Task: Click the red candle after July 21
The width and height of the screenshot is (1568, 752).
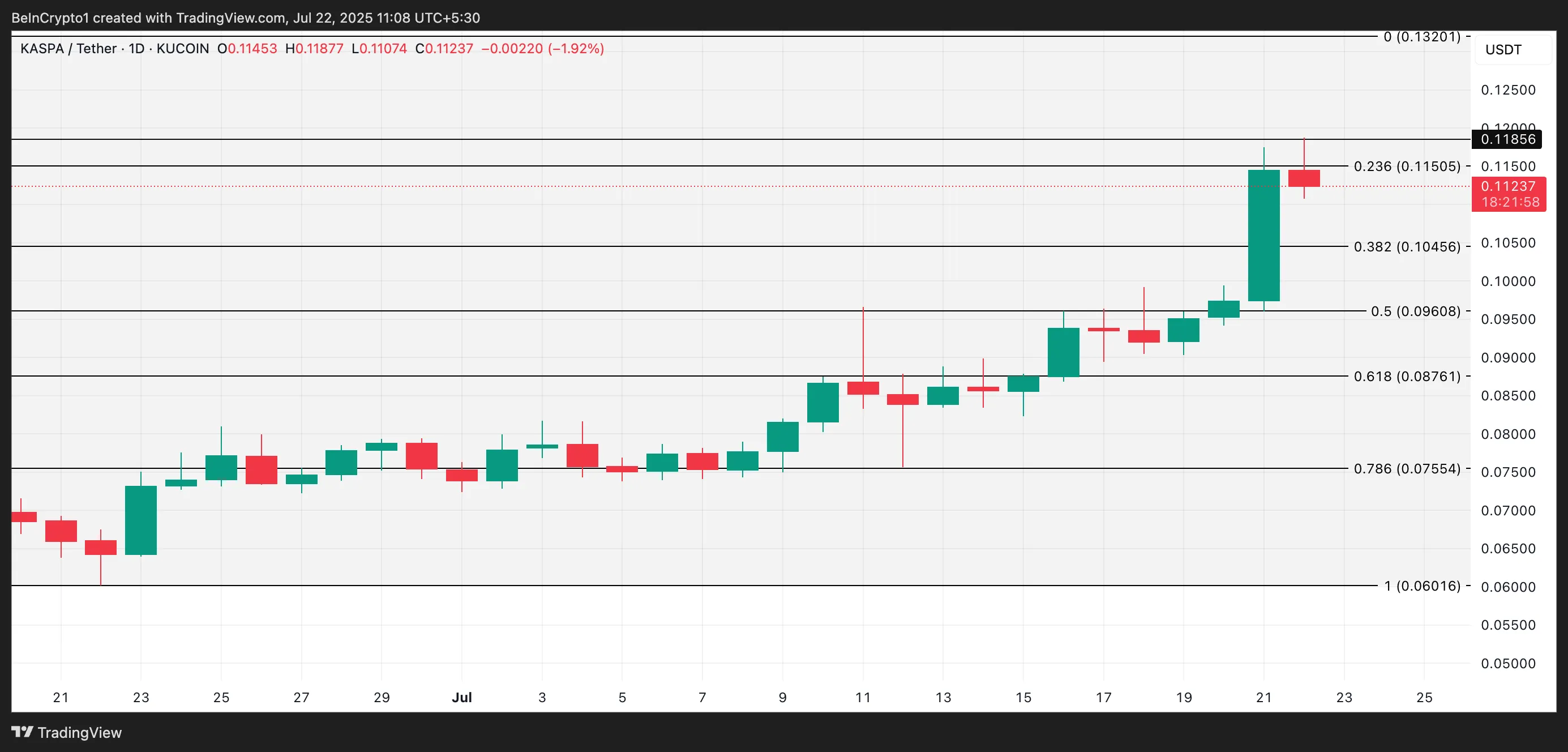Action: pos(1304,178)
